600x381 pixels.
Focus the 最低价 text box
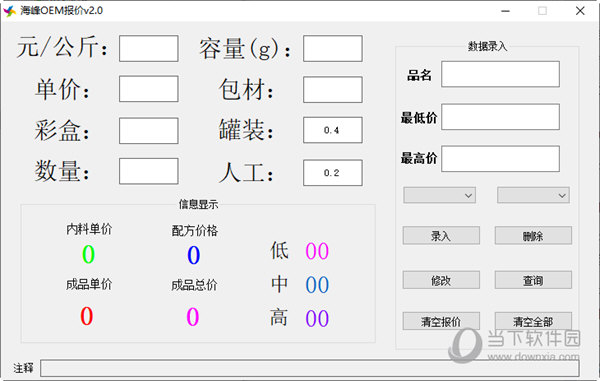(x=500, y=117)
